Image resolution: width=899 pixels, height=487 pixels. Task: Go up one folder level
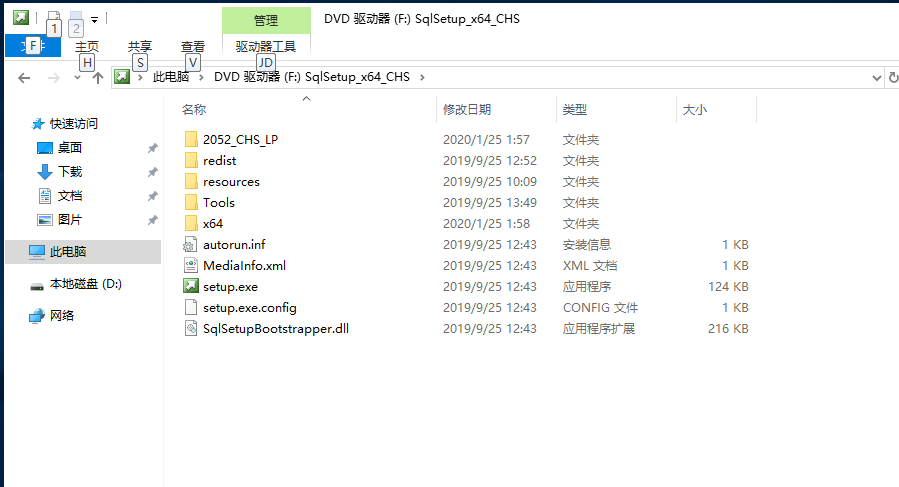(98, 77)
